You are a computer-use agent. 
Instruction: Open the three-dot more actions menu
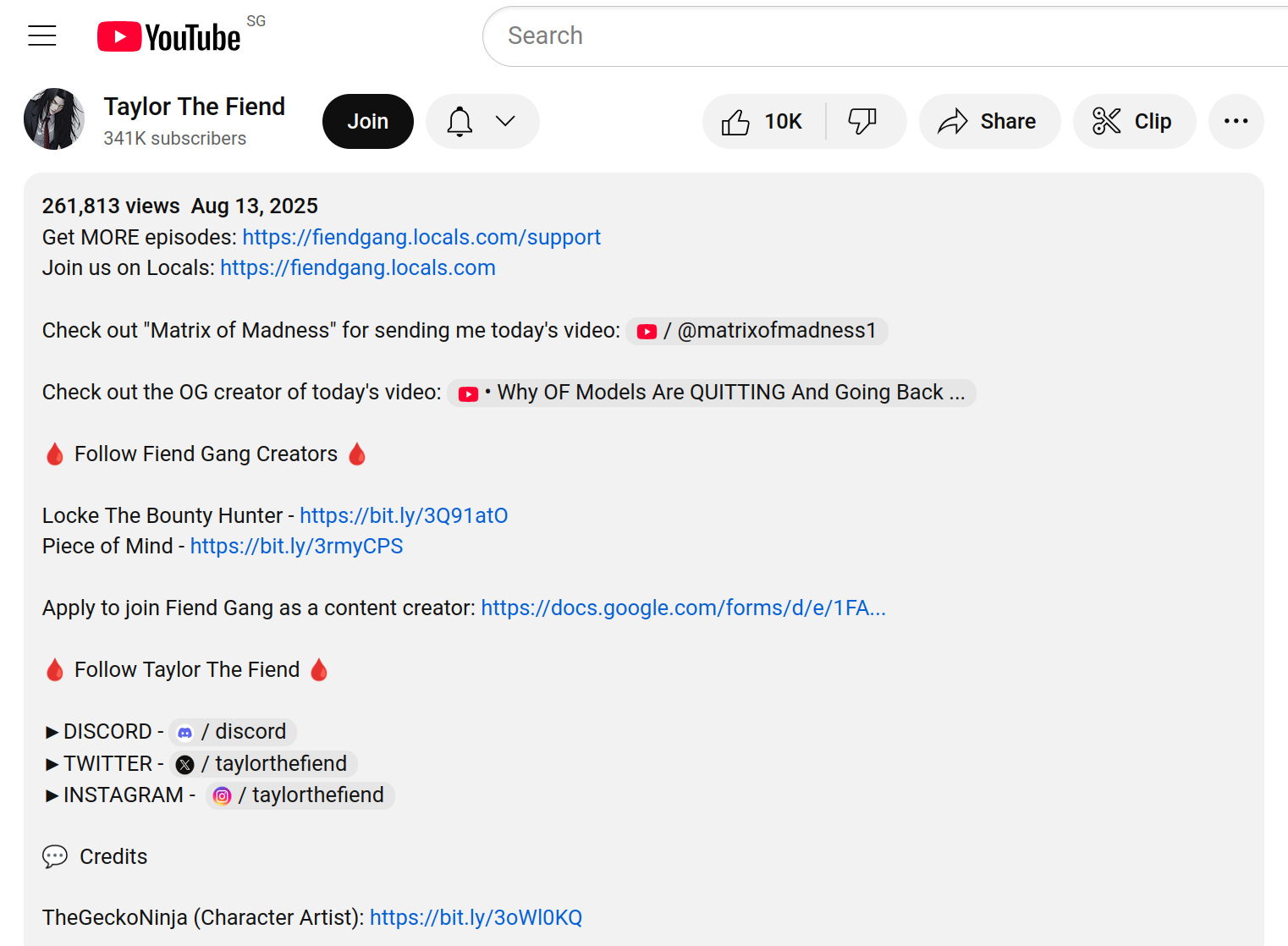tap(1236, 122)
